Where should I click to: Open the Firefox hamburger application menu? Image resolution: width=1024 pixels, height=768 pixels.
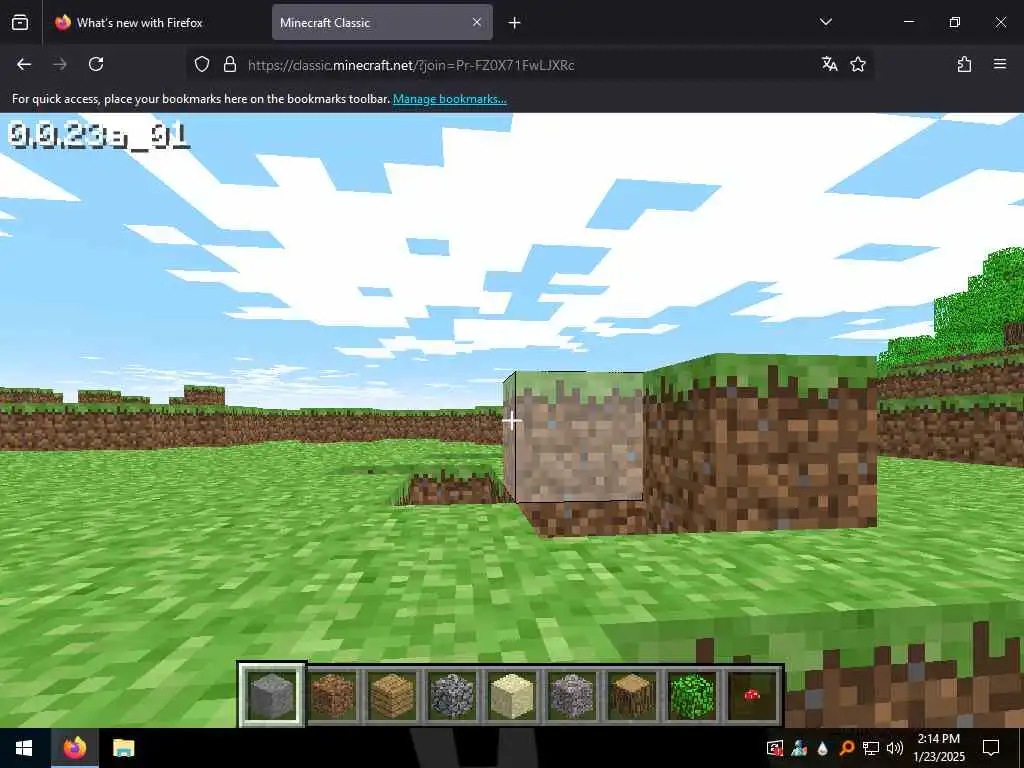click(x=1000, y=64)
